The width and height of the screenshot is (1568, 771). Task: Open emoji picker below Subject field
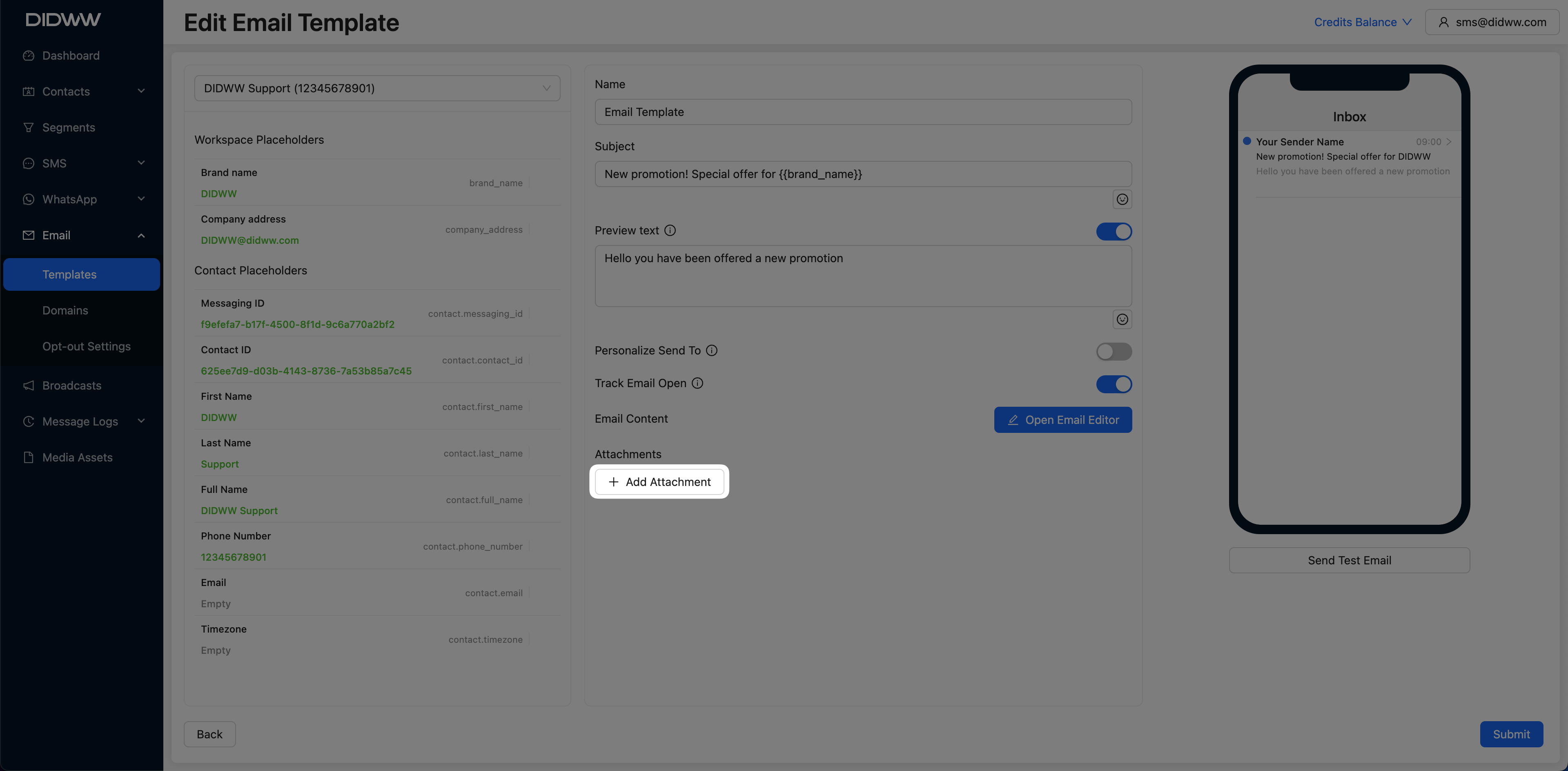pos(1122,200)
